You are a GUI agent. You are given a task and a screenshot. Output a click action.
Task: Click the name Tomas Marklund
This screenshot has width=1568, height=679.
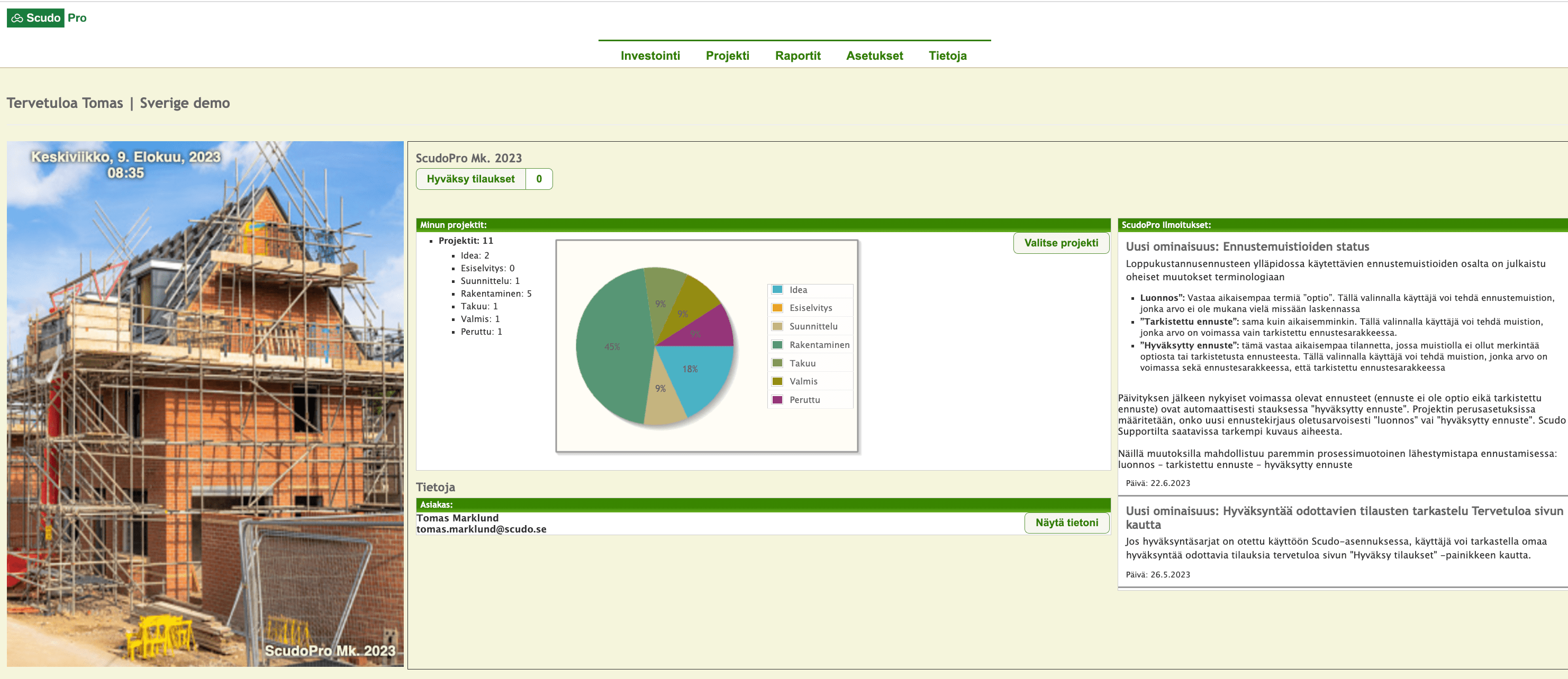click(x=457, y=518)
